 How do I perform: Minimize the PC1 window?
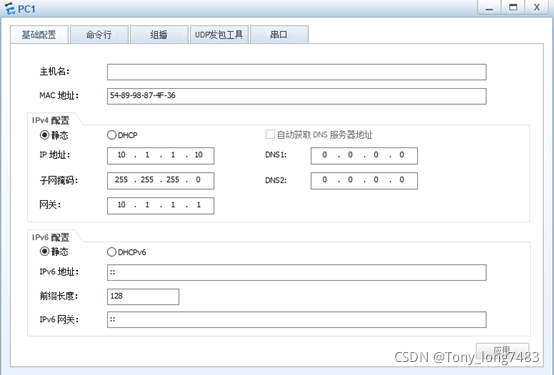tap(489, 7)
